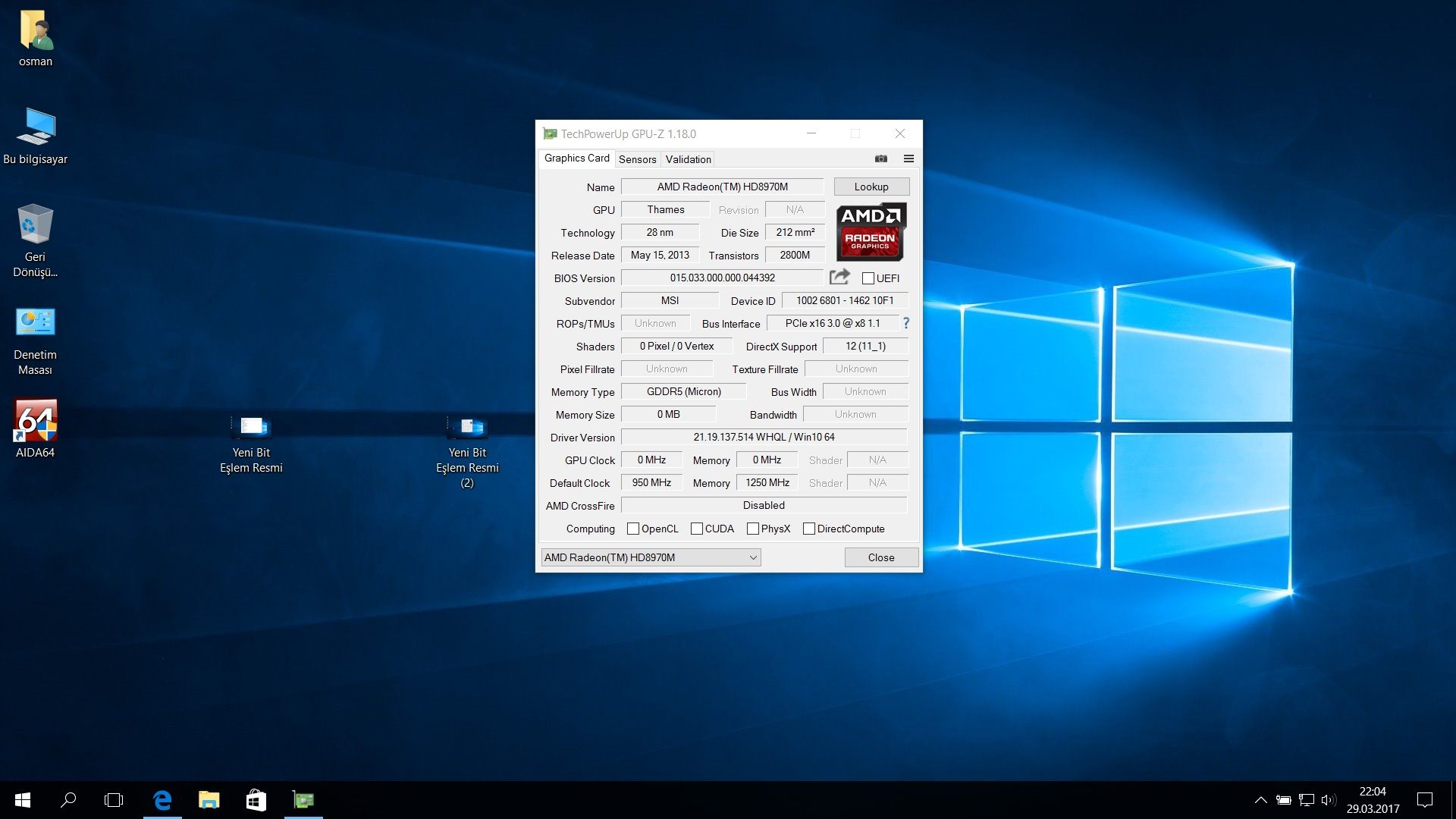Open the Validation tab
Screen dimensions: 1456x819
tap(688, 159)
